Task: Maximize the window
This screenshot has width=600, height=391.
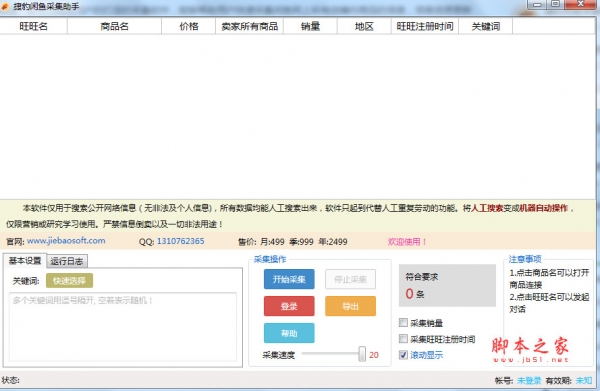Action: point(555,4)
